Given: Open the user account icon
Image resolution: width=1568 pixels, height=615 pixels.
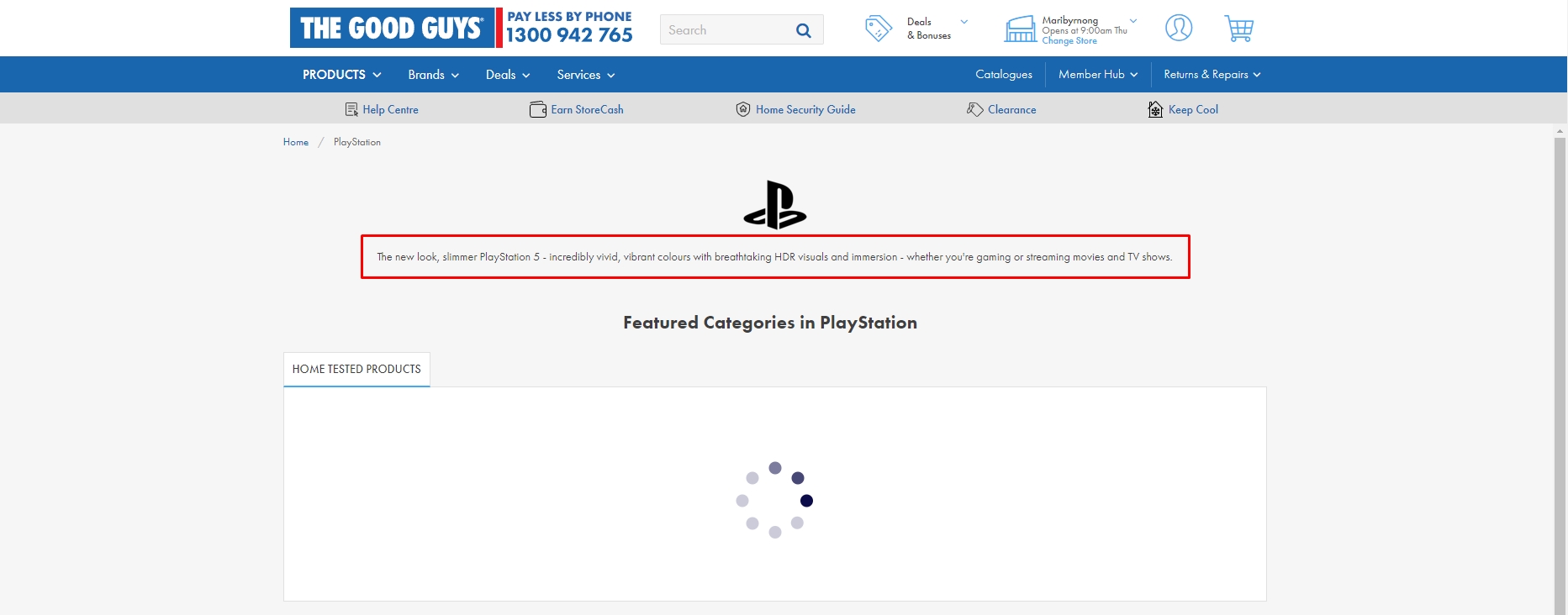Looking at the screenshot, I should click(x=1179, y=28).
